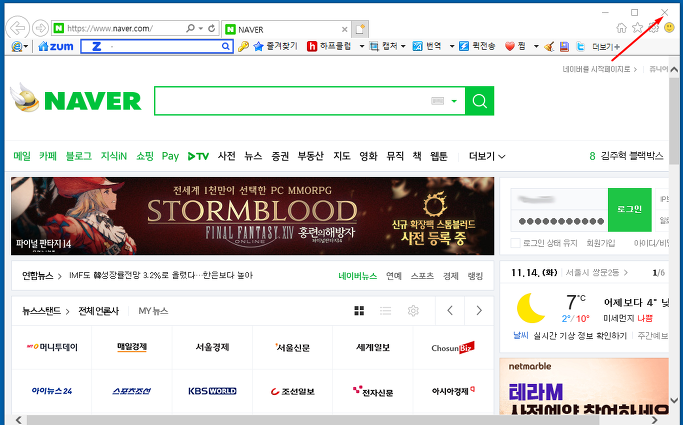Toggle the on-screen keyboard icon in search box
The image size is (683, 425).
(x=437, y=101)
